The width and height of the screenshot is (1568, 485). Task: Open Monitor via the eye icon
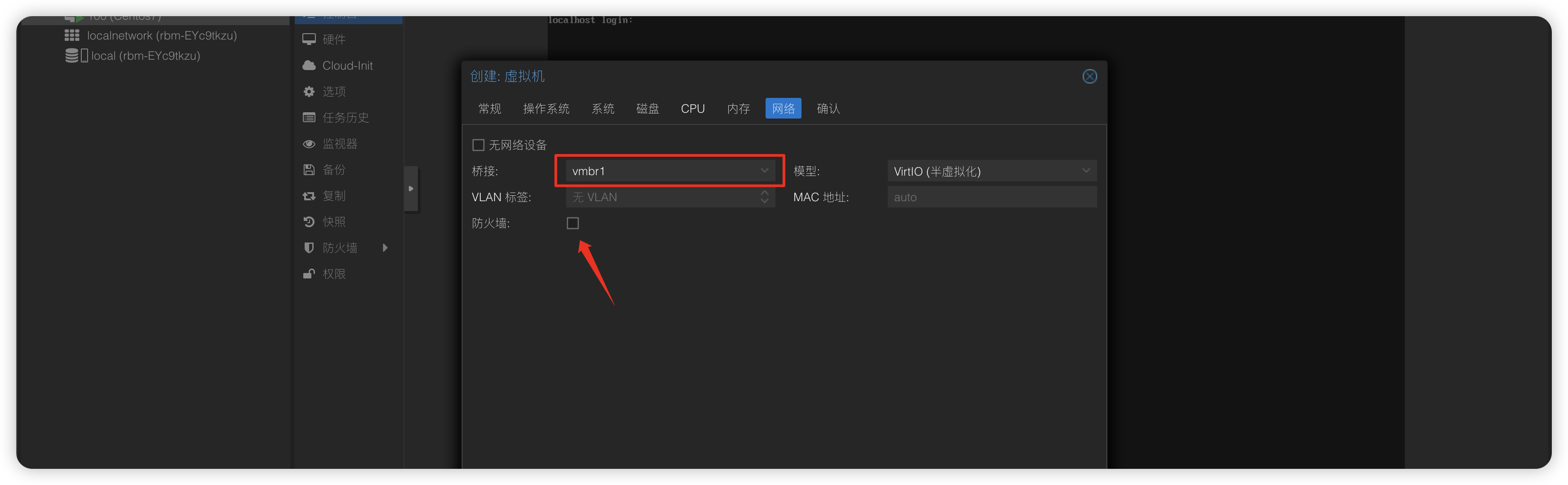(309, 144)
